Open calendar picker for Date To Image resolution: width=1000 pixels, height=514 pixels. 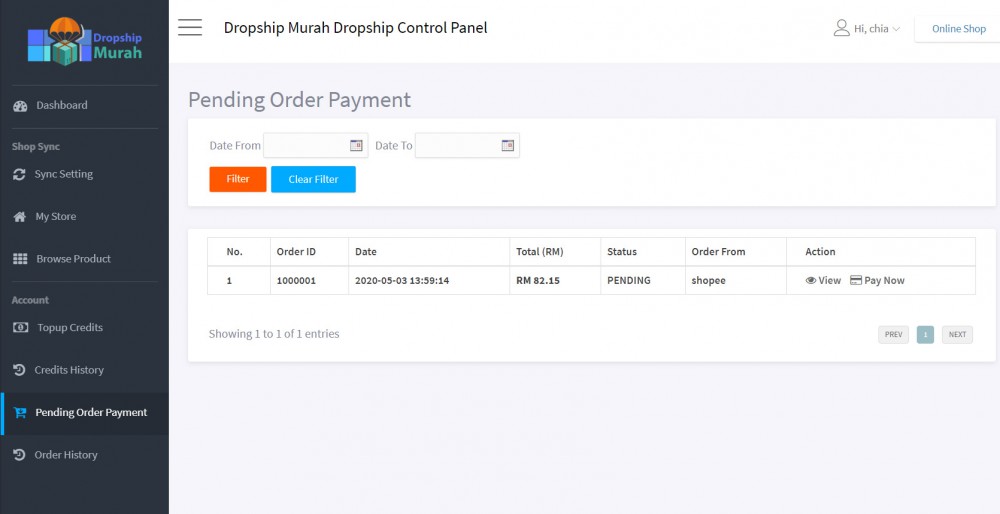tap(508, 145)
